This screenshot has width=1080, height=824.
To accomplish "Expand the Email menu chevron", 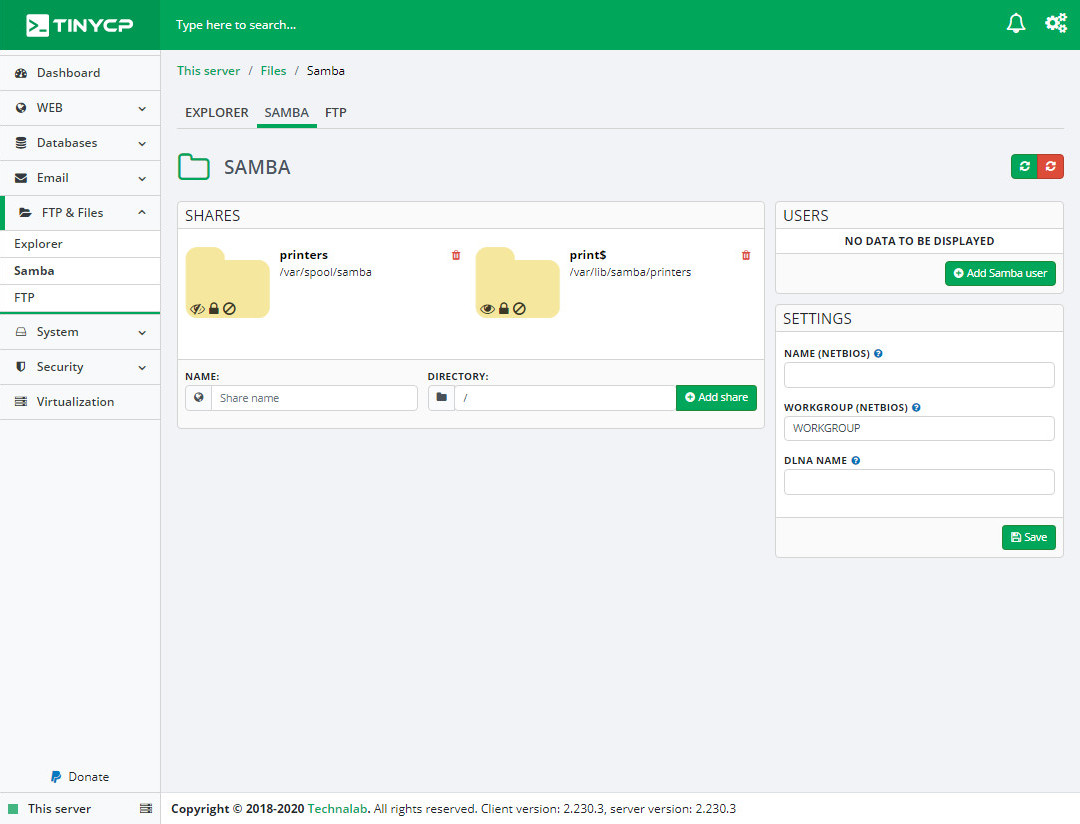I will (x=142, y=178).
